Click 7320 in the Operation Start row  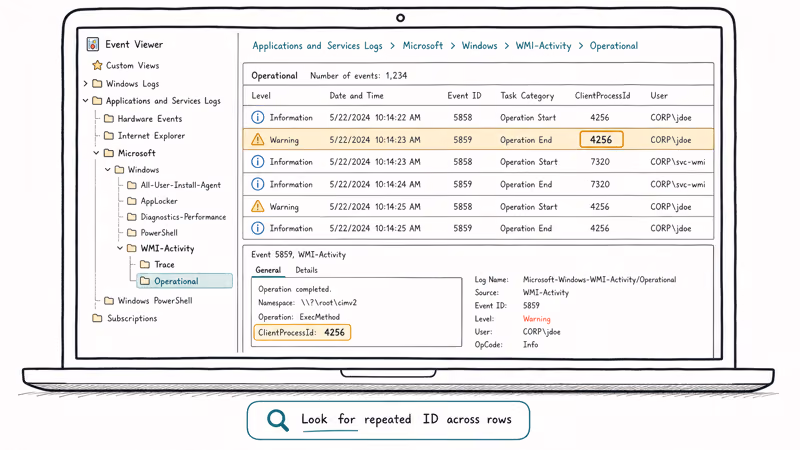[599, 162]
